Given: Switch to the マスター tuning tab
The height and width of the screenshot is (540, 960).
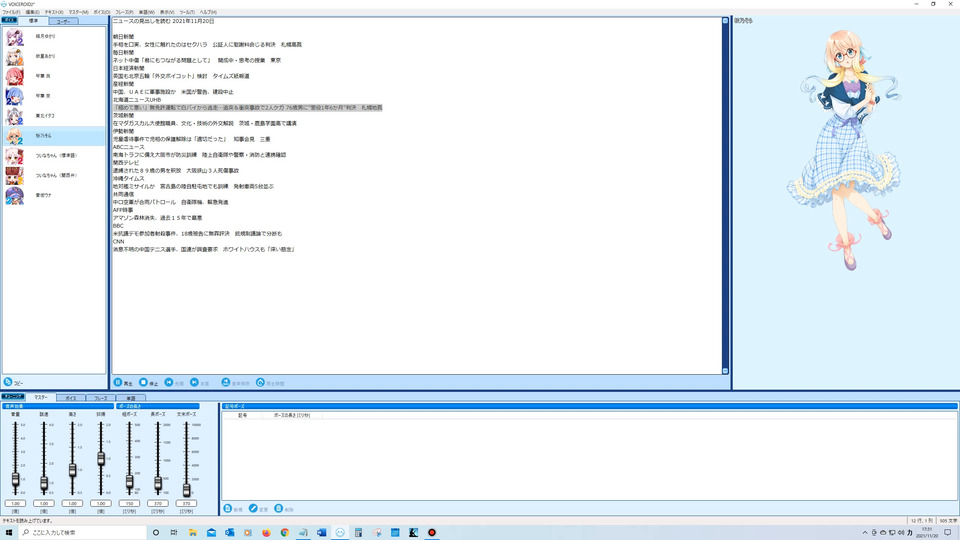Looking at the screenshot, I should 41,397.
